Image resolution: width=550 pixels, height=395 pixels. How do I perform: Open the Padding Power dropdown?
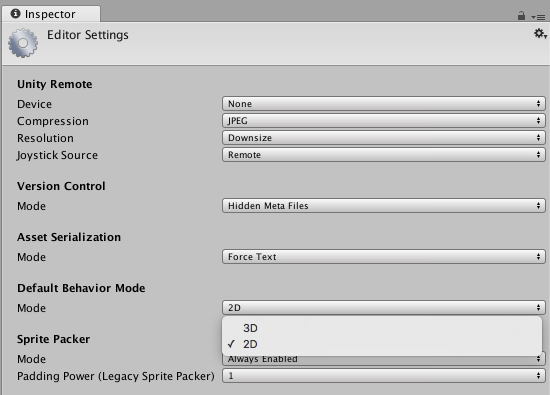[x=384, y=376]
